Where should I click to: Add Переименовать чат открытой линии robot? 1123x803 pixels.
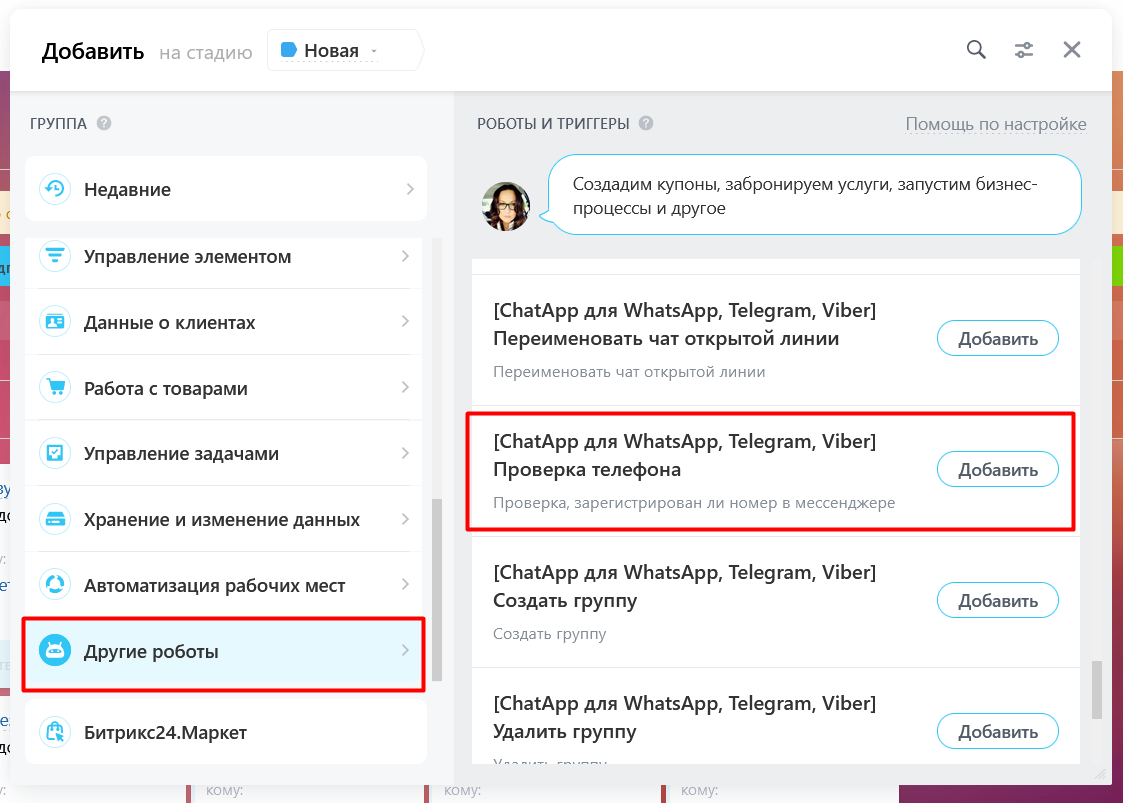pos(997,339)
